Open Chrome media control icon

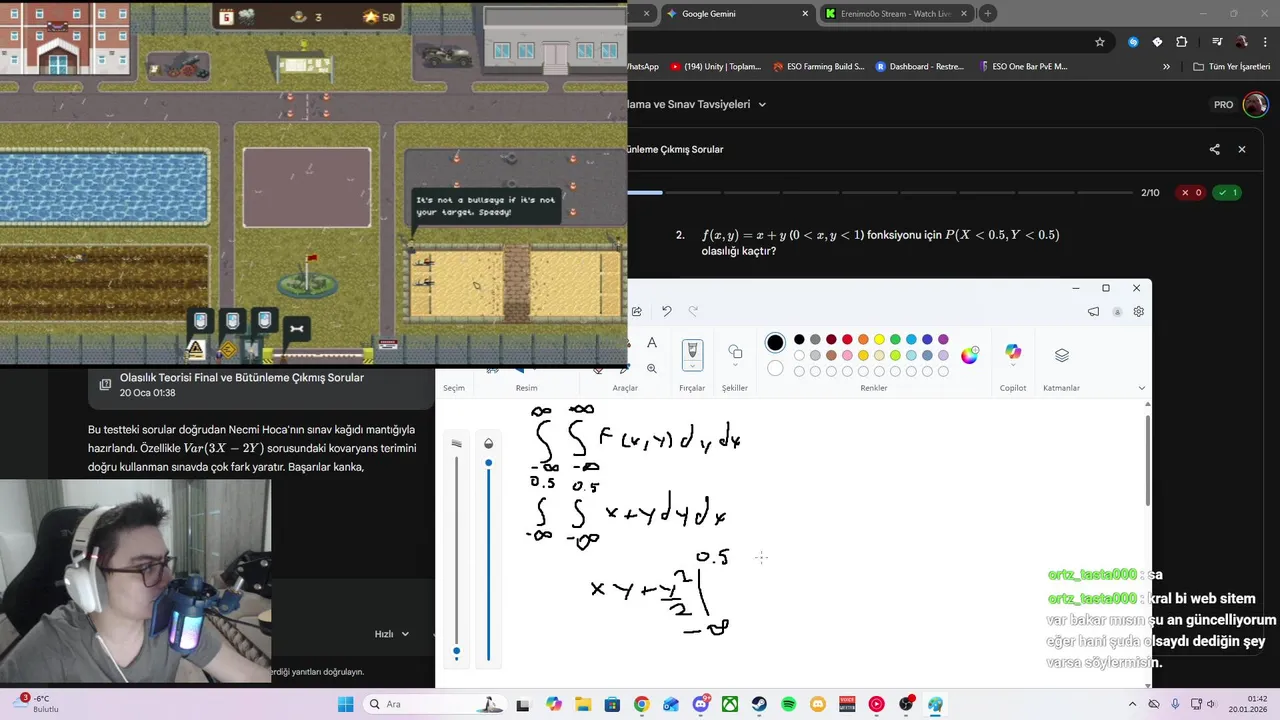pyautogui.click(x=1217, y=42)
